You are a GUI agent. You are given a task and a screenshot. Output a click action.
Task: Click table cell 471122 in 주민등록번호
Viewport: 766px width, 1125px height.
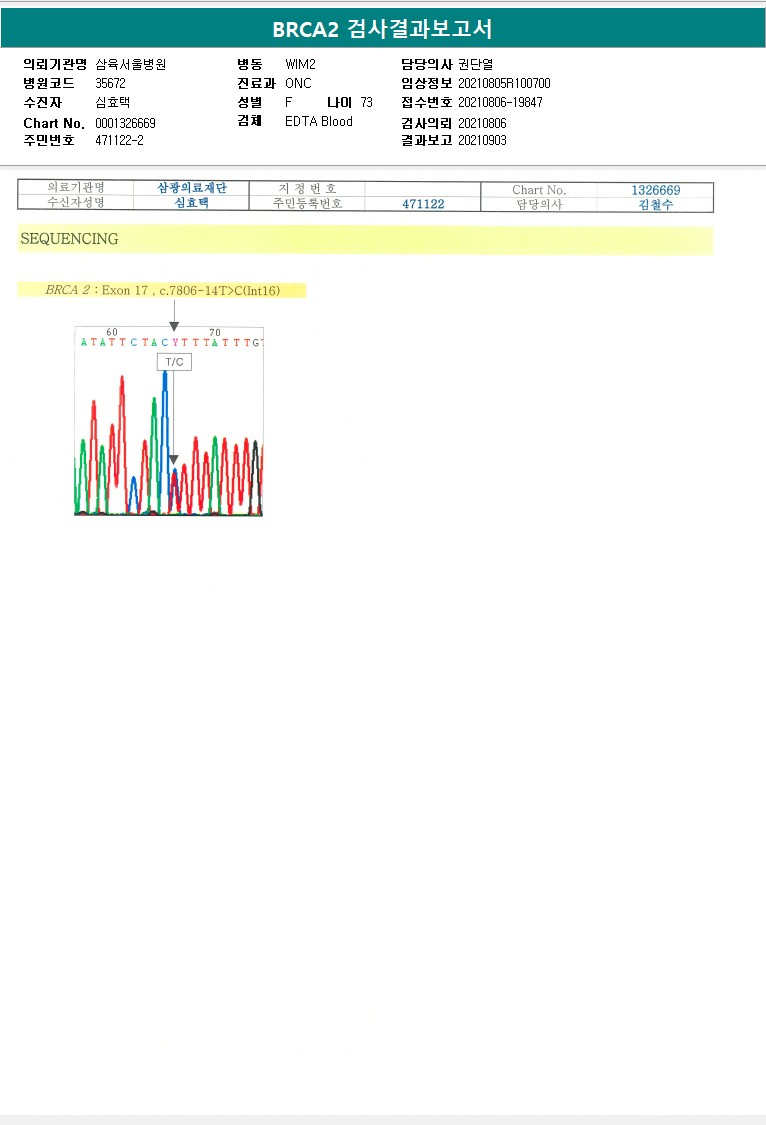423,204
